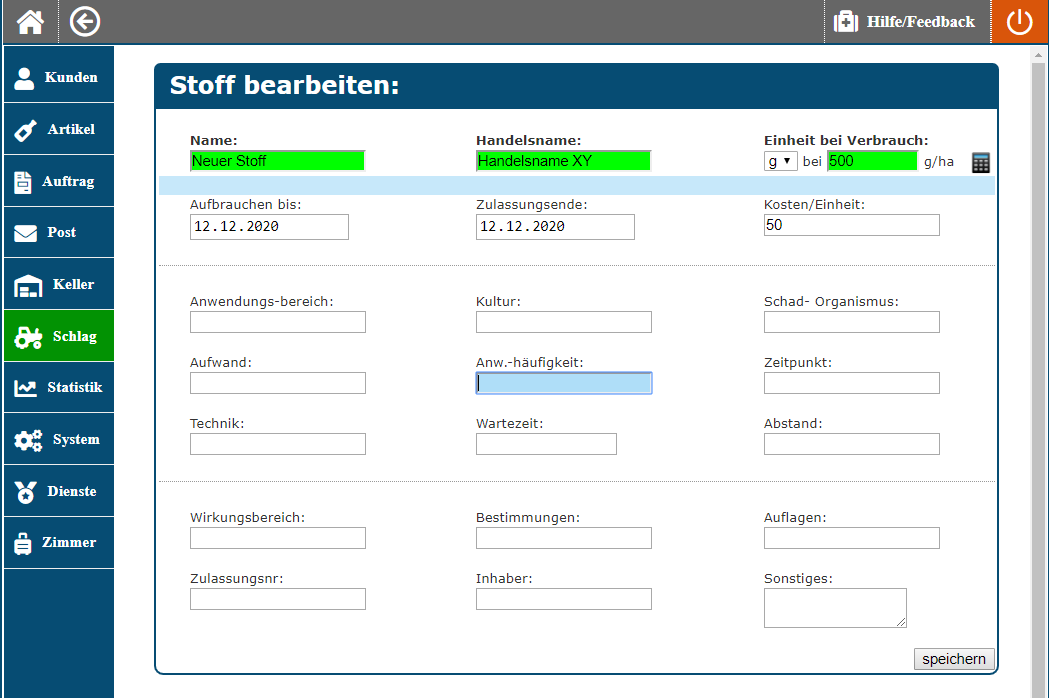The height and width of the screenshot is (698, 1049).
Task: Focus the Aufbrauchen bis date field
Action: [x=269, y=227]
